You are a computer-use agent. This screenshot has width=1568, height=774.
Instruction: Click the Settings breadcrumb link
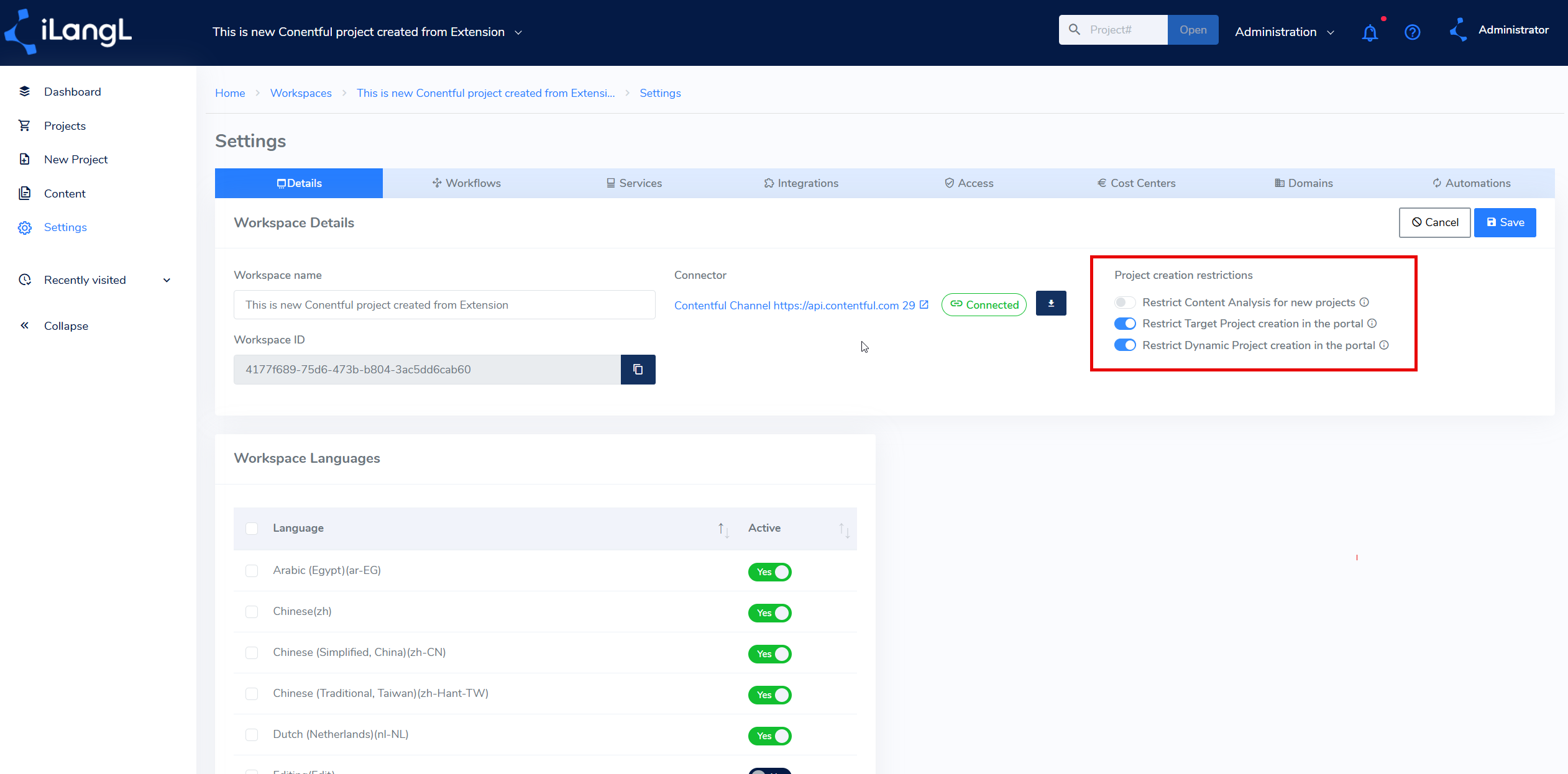[x=660, y=93]
